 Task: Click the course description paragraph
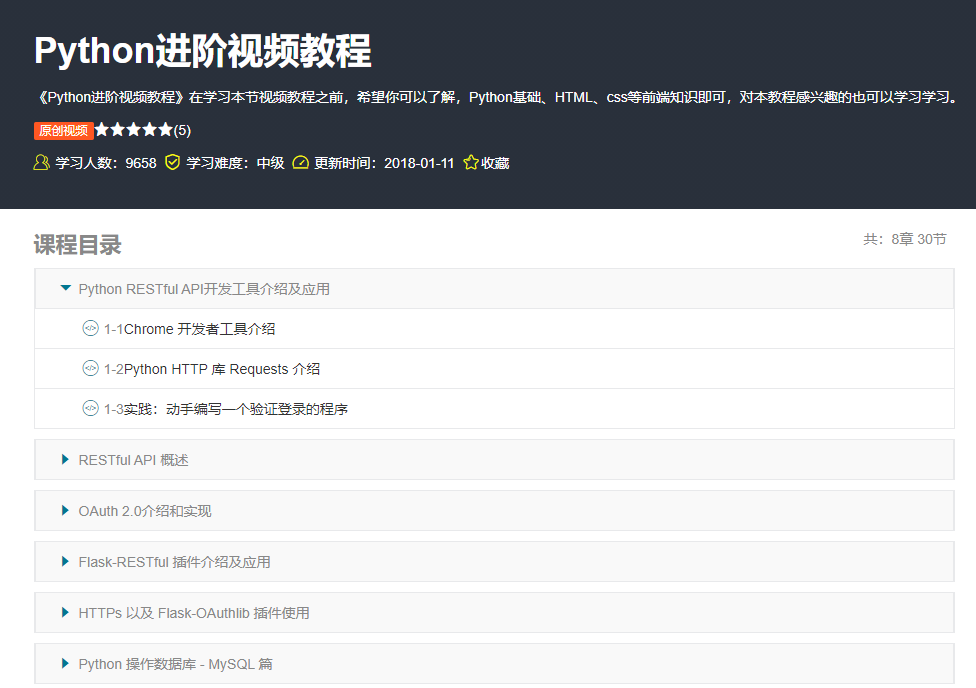(x=498, y=97)
